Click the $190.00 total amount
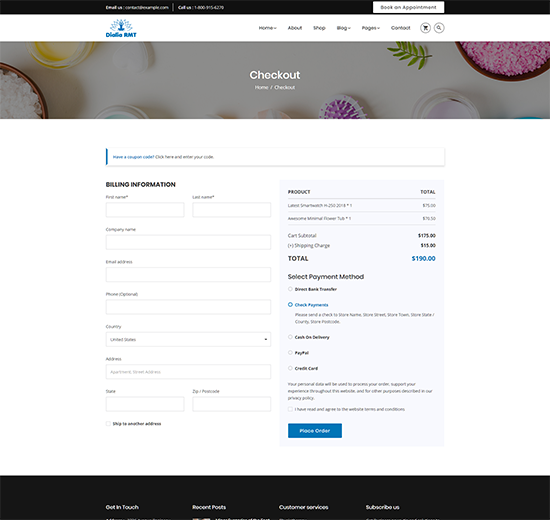550x520 pixels. tap(423, 259)
